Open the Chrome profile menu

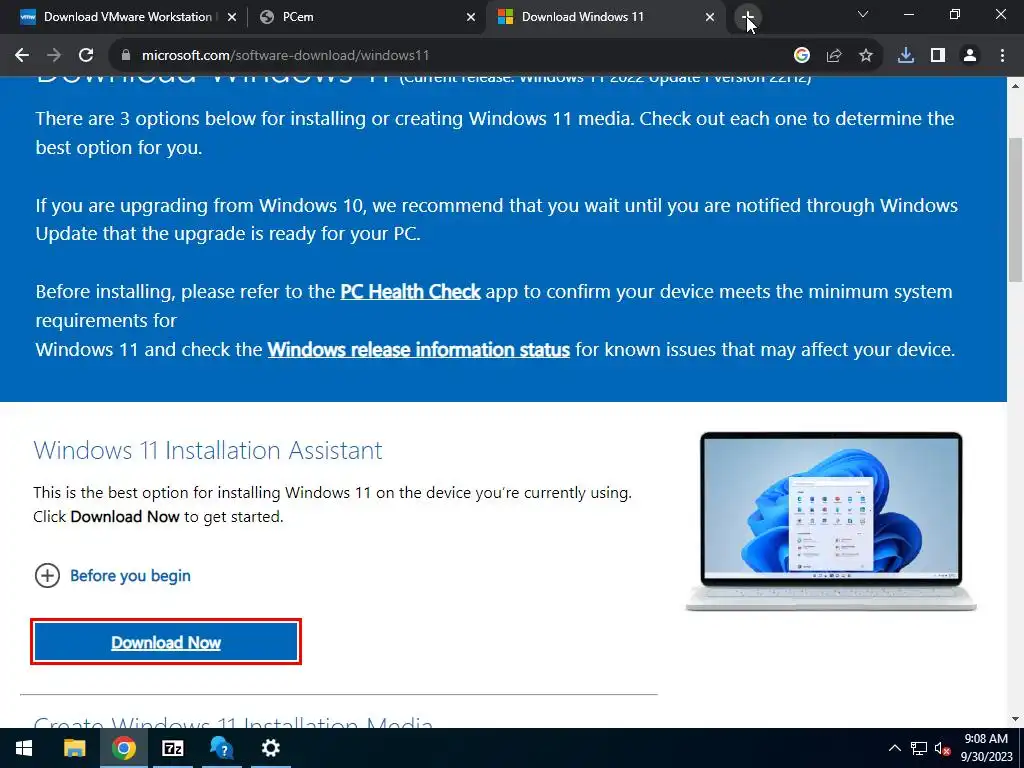[x=970, y=56]
